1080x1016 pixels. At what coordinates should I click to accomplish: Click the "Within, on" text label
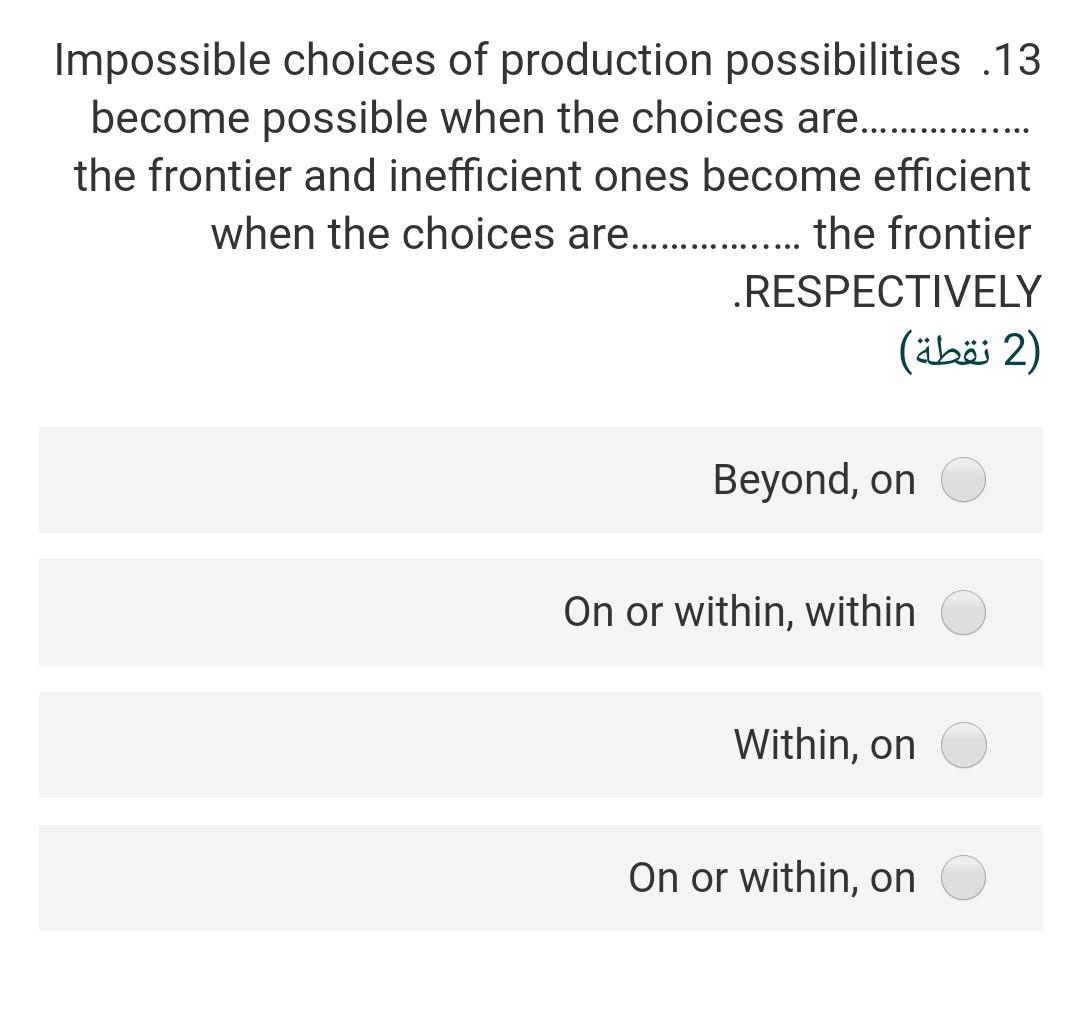(824, 745)
